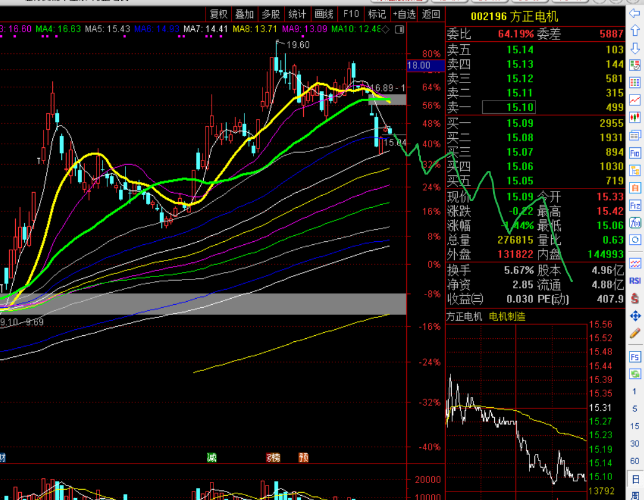Click the 002196 方正电机 stock title
This screenshot has width=644, height=500.
[514, 16]
